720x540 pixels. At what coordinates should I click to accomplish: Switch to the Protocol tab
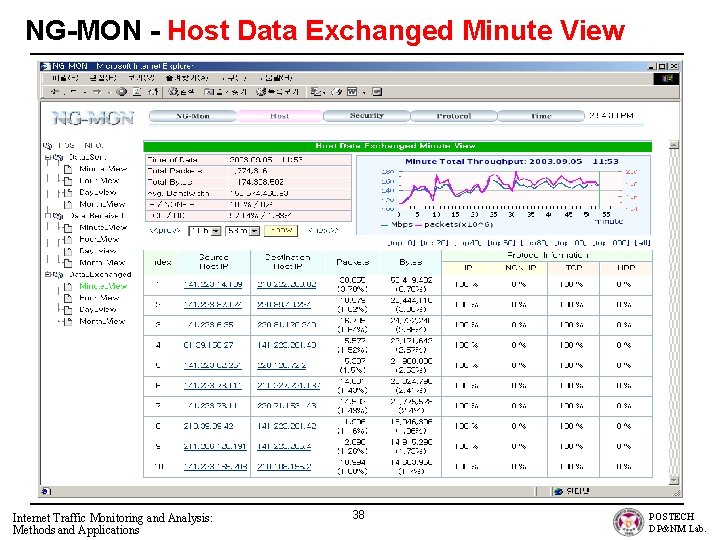click(454, 116)
